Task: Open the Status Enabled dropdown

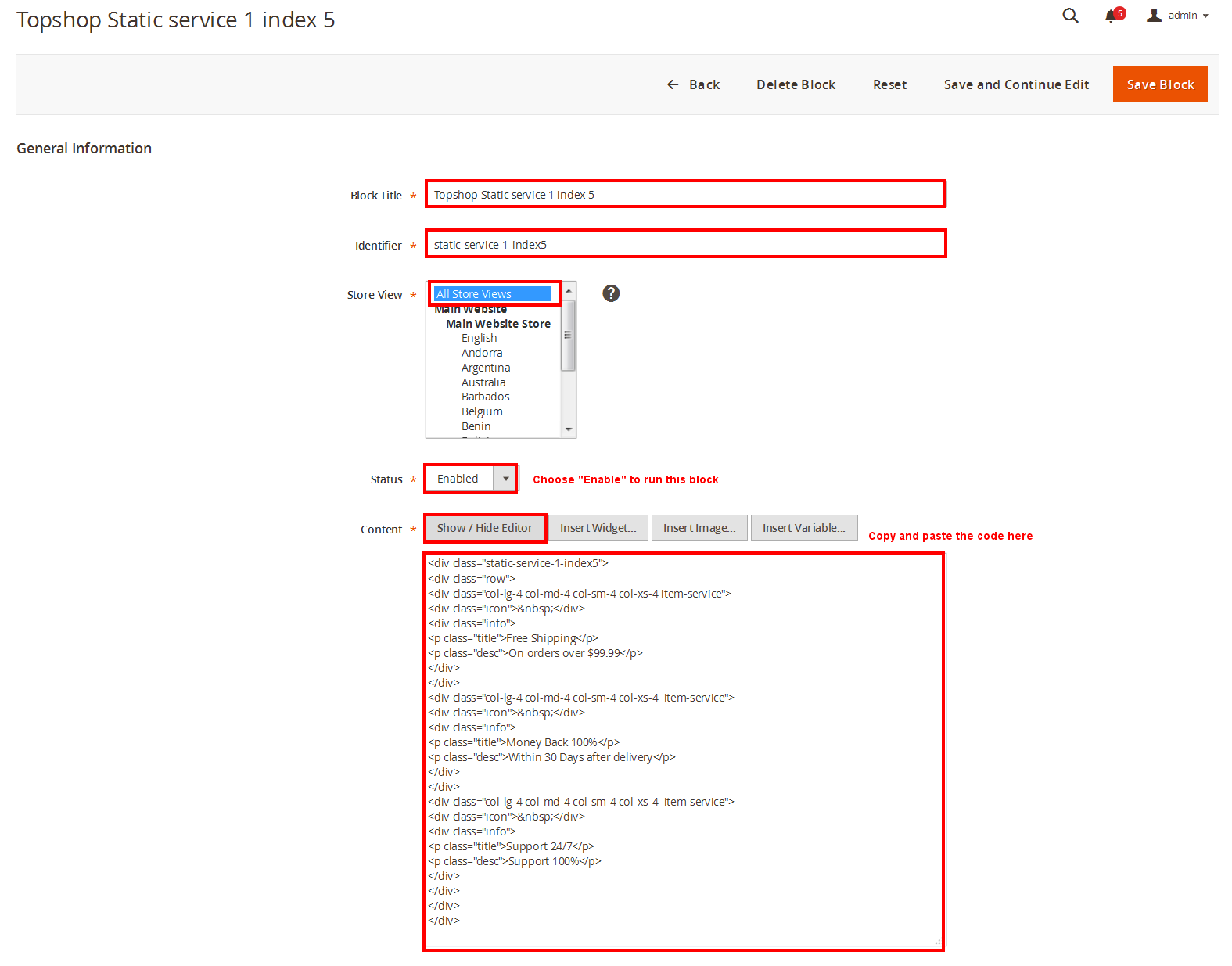Action: [x=472, y=479]
